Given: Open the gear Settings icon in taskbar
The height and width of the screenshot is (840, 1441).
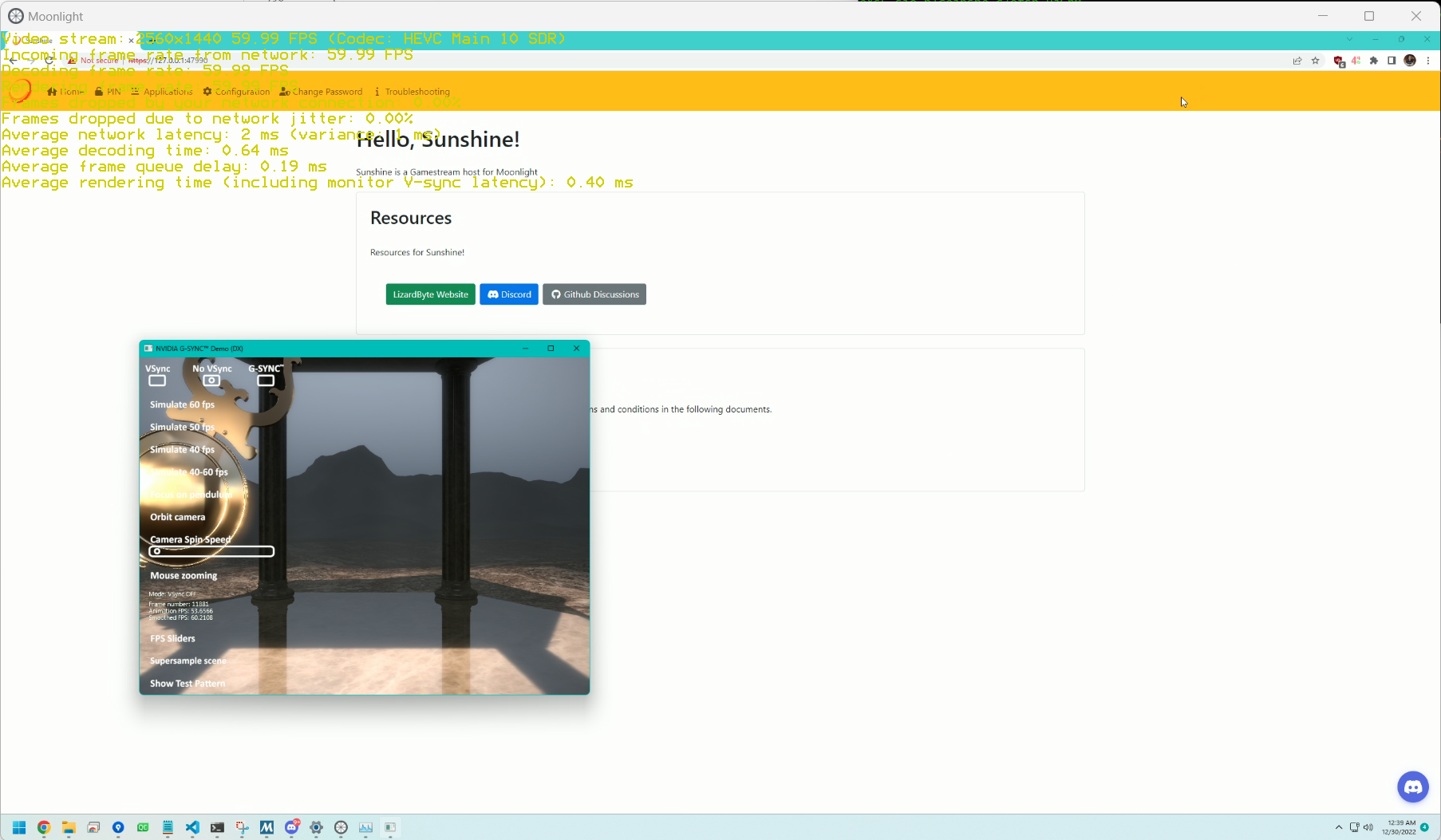Looking at the screenshot, I should 317,827.
